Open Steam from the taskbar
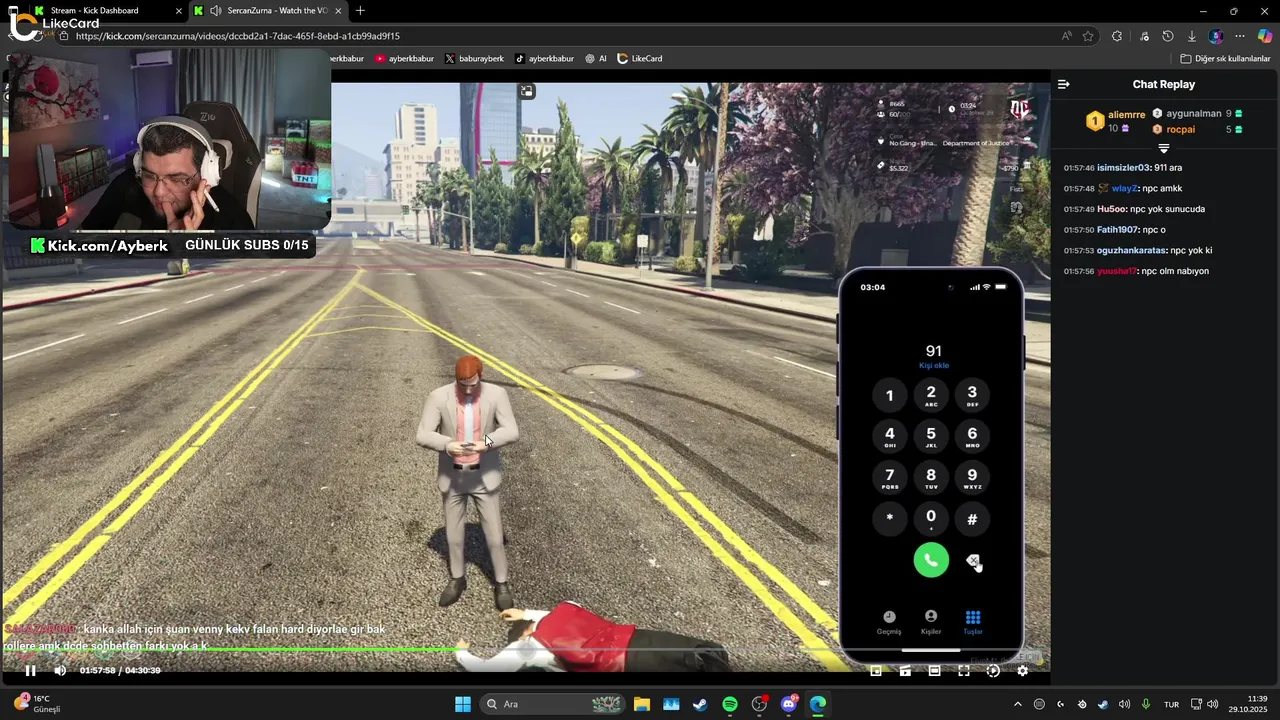Image resolution: width=1280 pixels, height=720 pixels. tap(700, 704)
